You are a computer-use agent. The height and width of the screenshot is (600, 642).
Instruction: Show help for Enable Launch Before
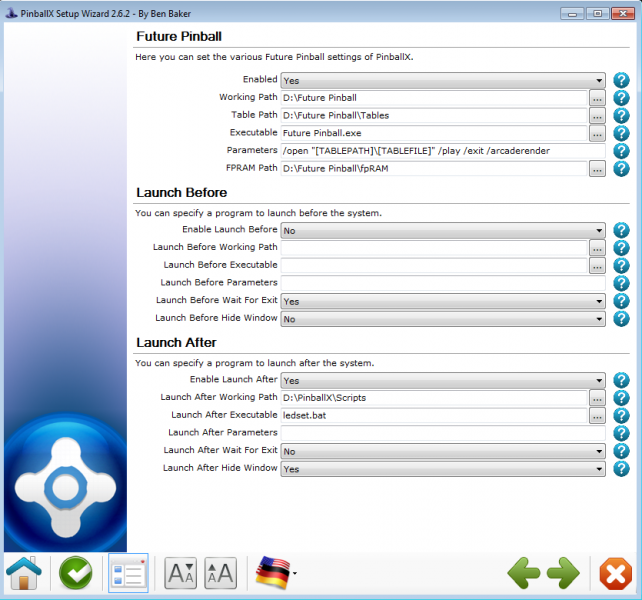coord(621,230)
